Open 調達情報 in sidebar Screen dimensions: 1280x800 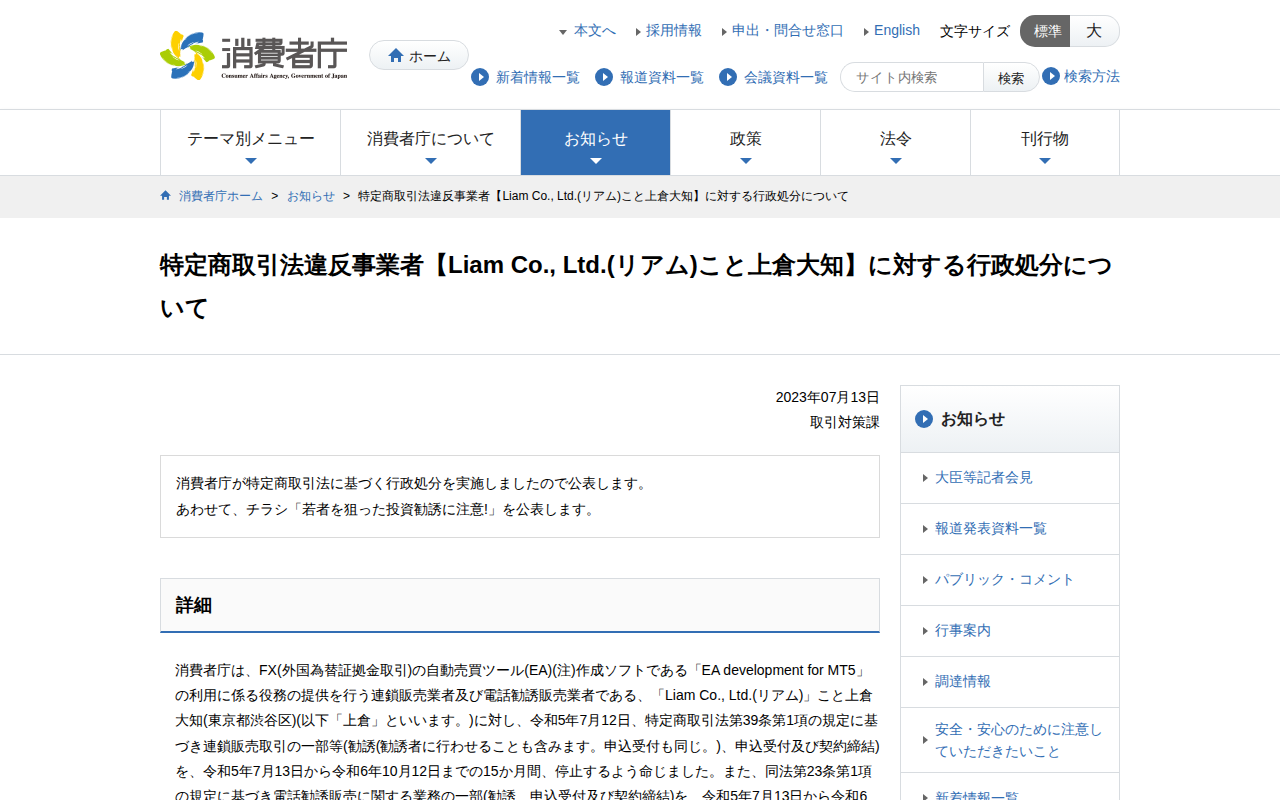click(1010, 682)
